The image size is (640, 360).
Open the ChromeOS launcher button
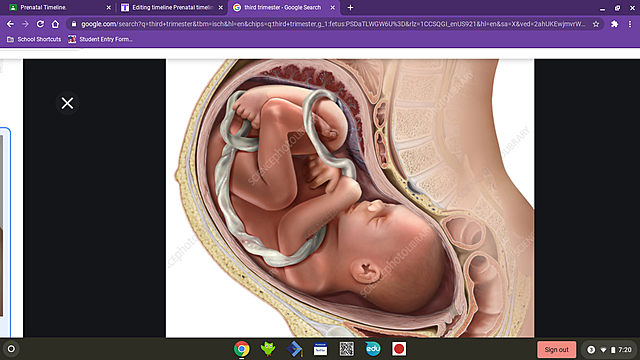pyautogui.click(x=11, y=349)
